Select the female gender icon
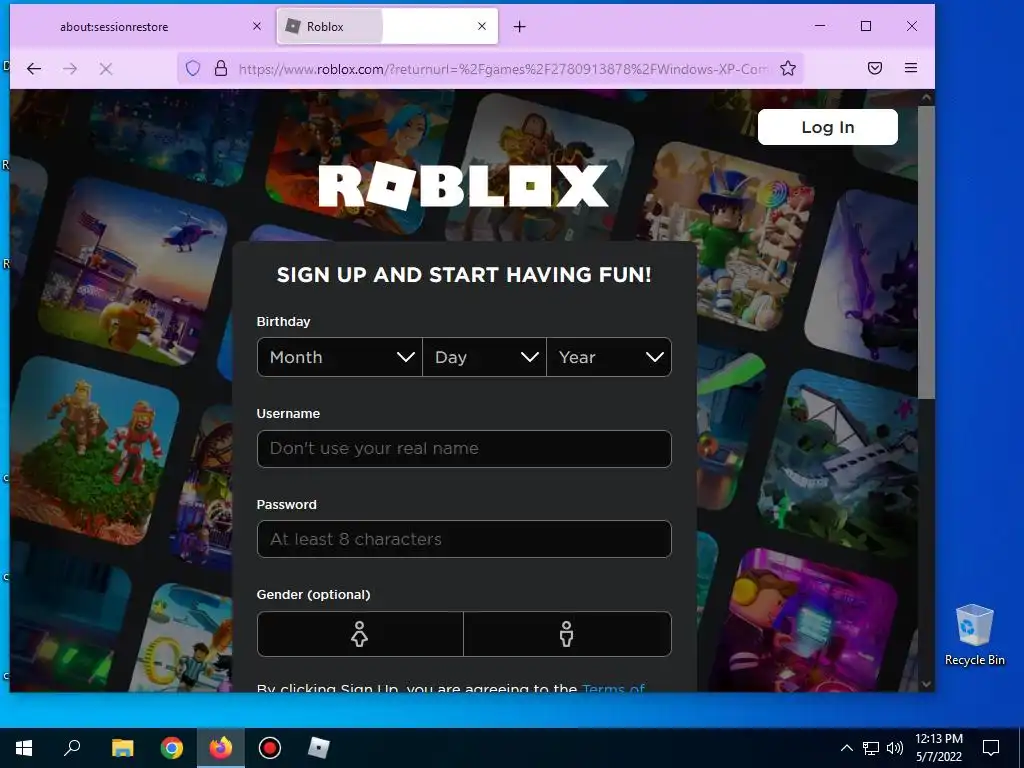This screenshot has height=768, width=1024. tap(360, 634)
